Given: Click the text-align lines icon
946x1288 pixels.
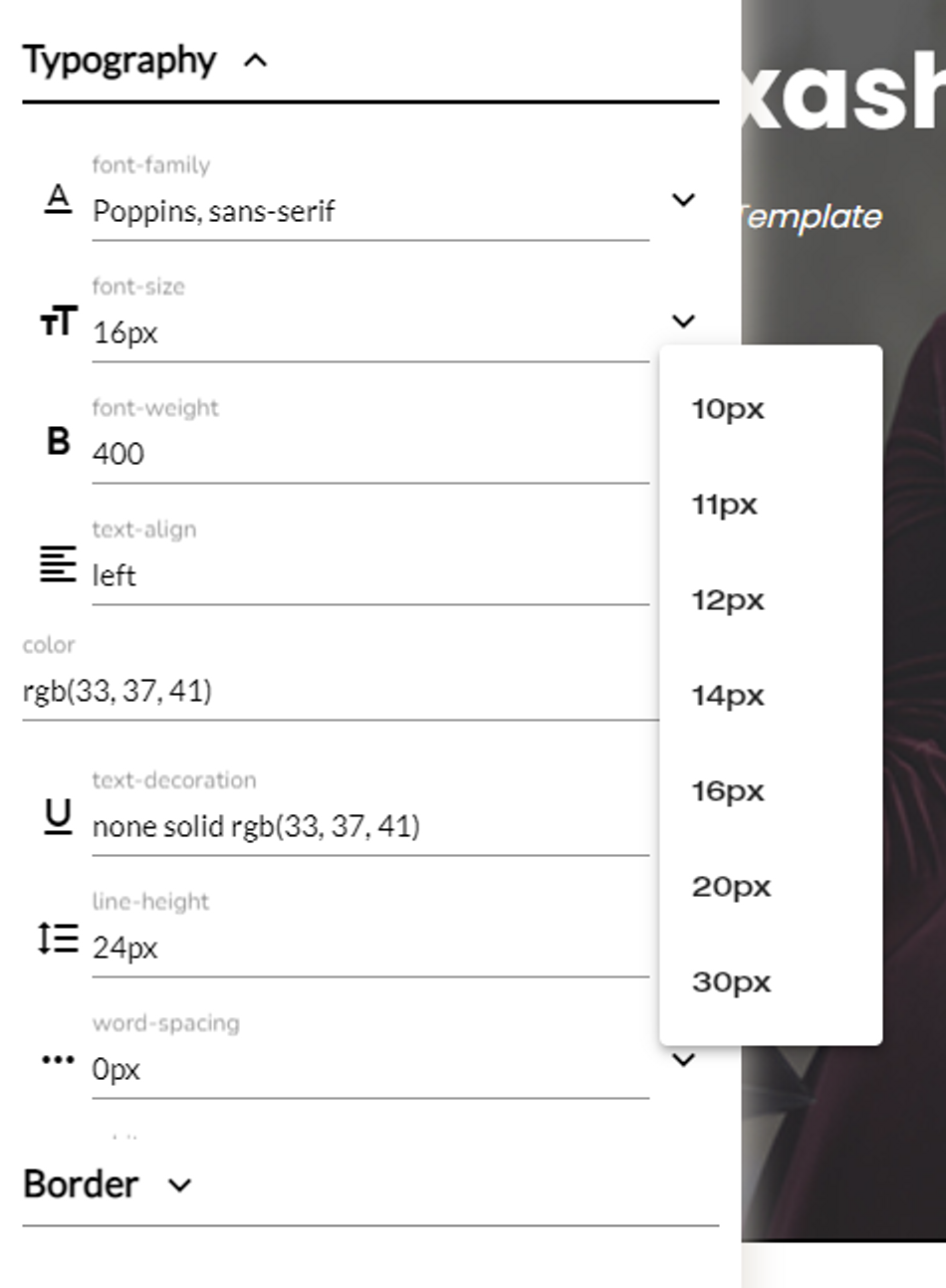Looking at the screenshot, I should coord(59,563).
